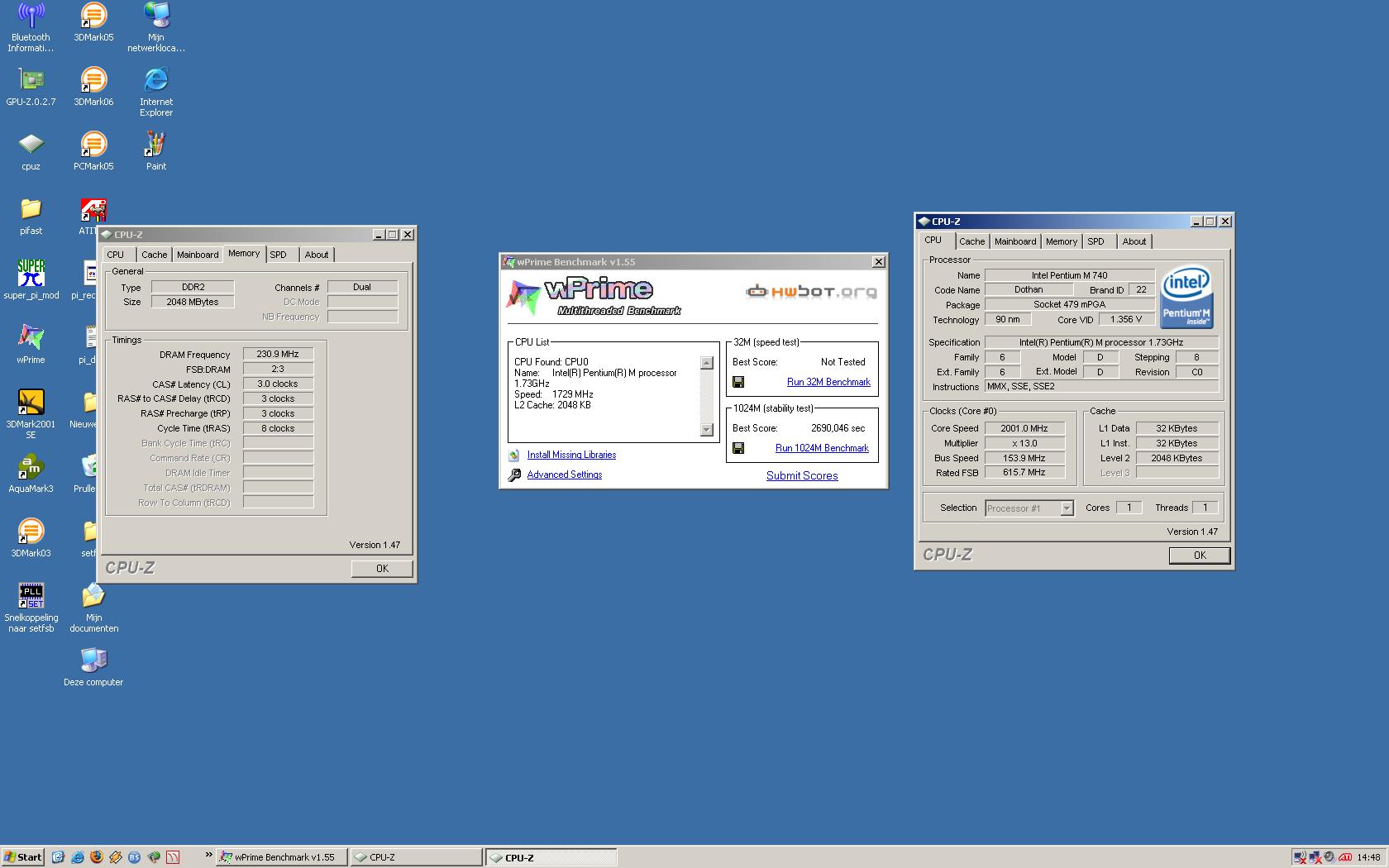Click OK in the right CPU-Z window
1389x868 pixels.
1200,556
